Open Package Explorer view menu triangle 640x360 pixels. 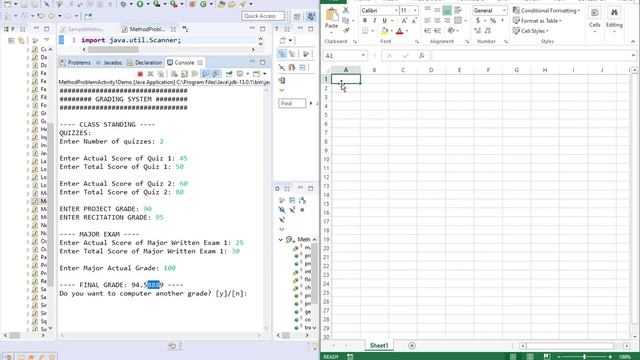coord(46,40)
